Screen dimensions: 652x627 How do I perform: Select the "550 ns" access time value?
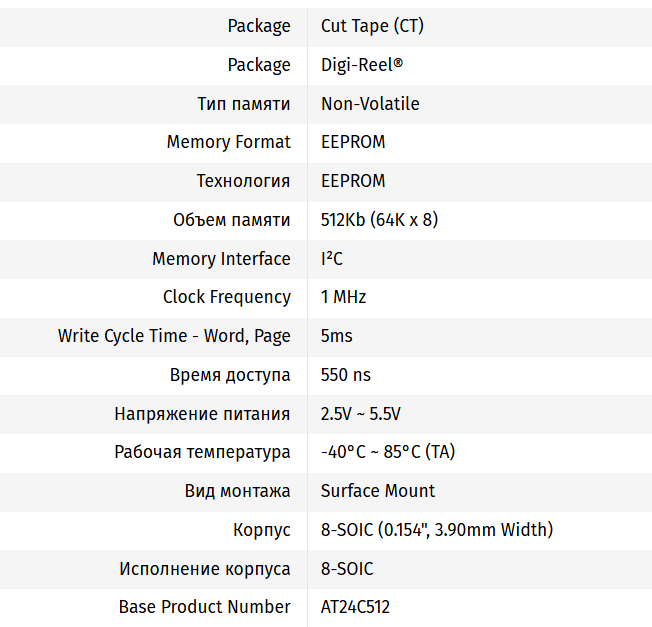(346, 375)
